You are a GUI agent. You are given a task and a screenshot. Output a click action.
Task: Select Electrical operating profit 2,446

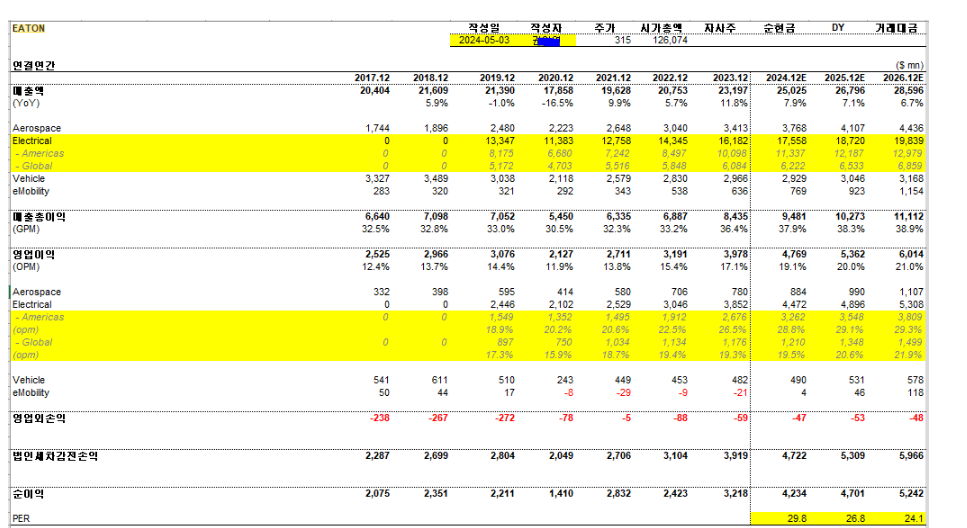(502, 305)
